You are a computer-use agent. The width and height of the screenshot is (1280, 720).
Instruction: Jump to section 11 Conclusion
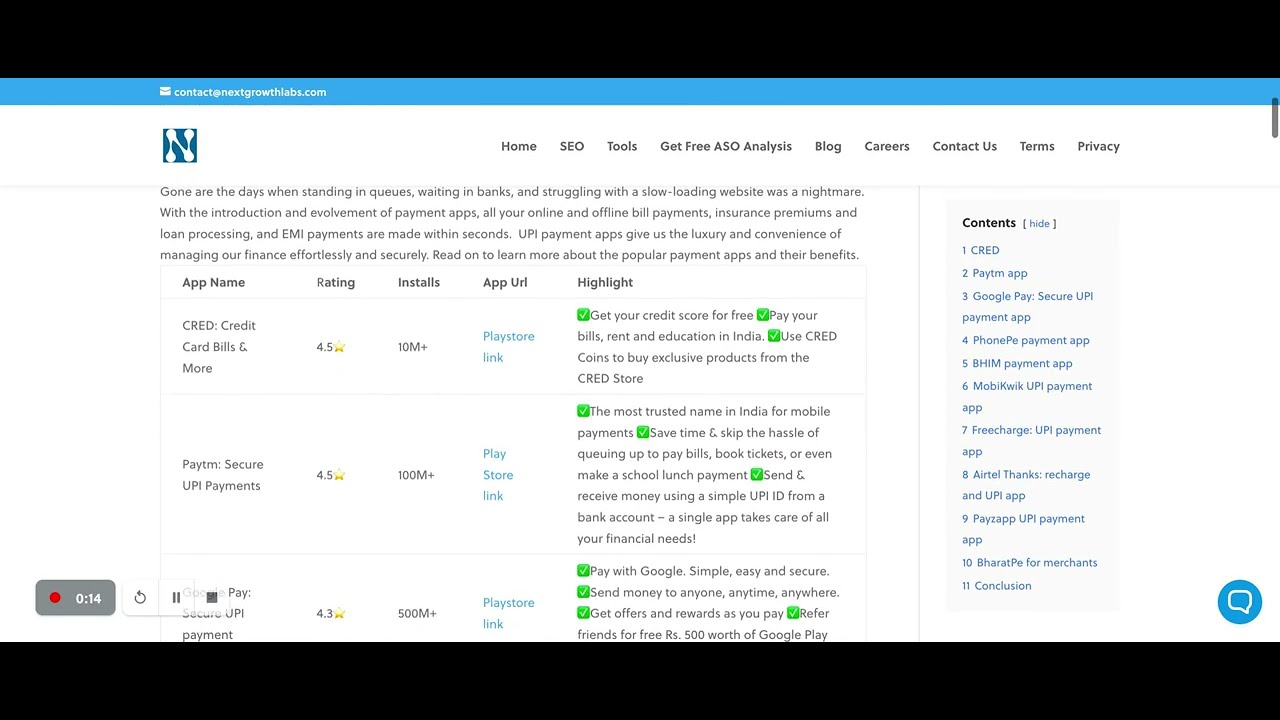[x=997, y=586]
